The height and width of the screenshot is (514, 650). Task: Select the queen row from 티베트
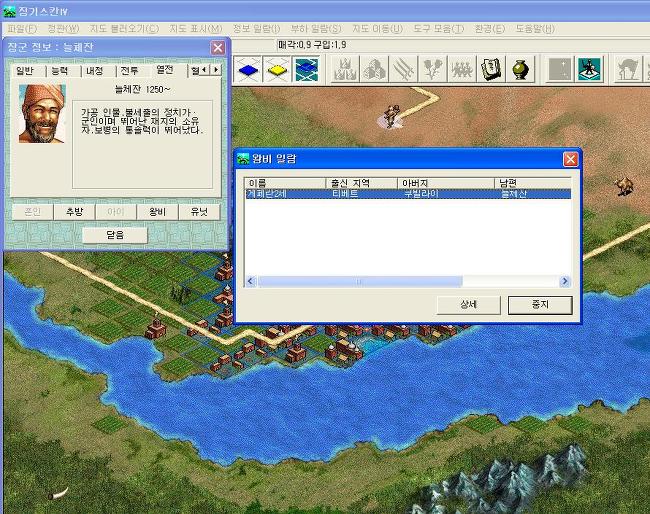tap(408, 194)
